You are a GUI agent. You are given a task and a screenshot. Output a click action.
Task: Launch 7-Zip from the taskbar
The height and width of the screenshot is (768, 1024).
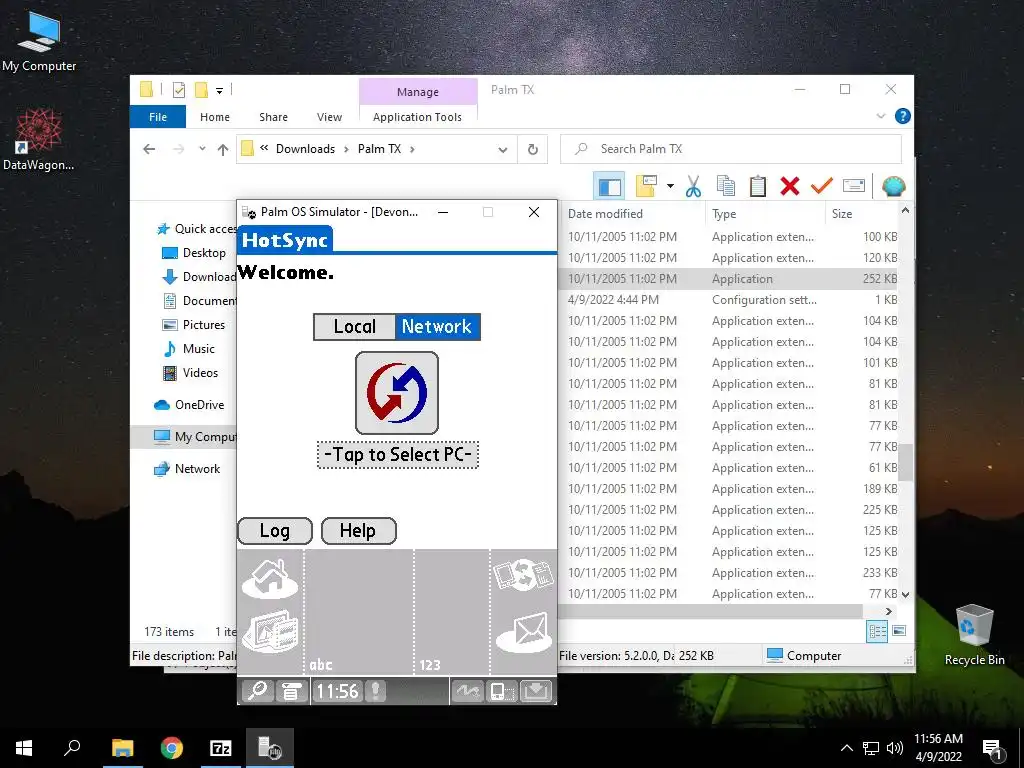click(221, 748)
